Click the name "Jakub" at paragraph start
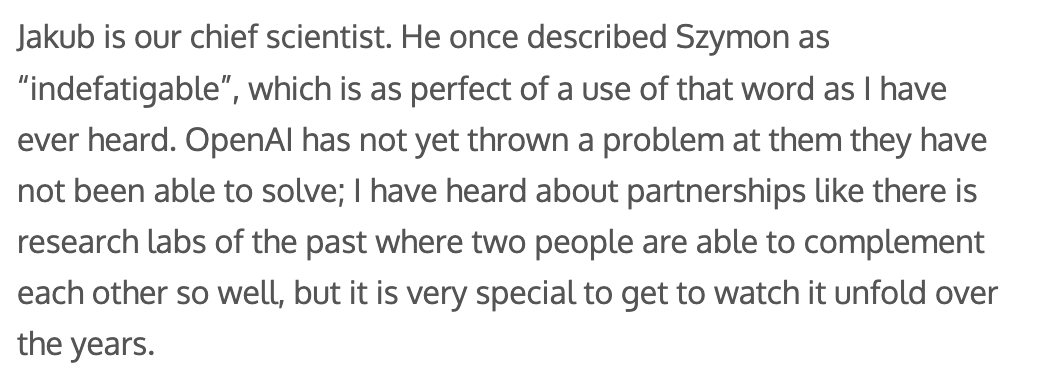This screenshot has height=382, width=1054. 56,38
